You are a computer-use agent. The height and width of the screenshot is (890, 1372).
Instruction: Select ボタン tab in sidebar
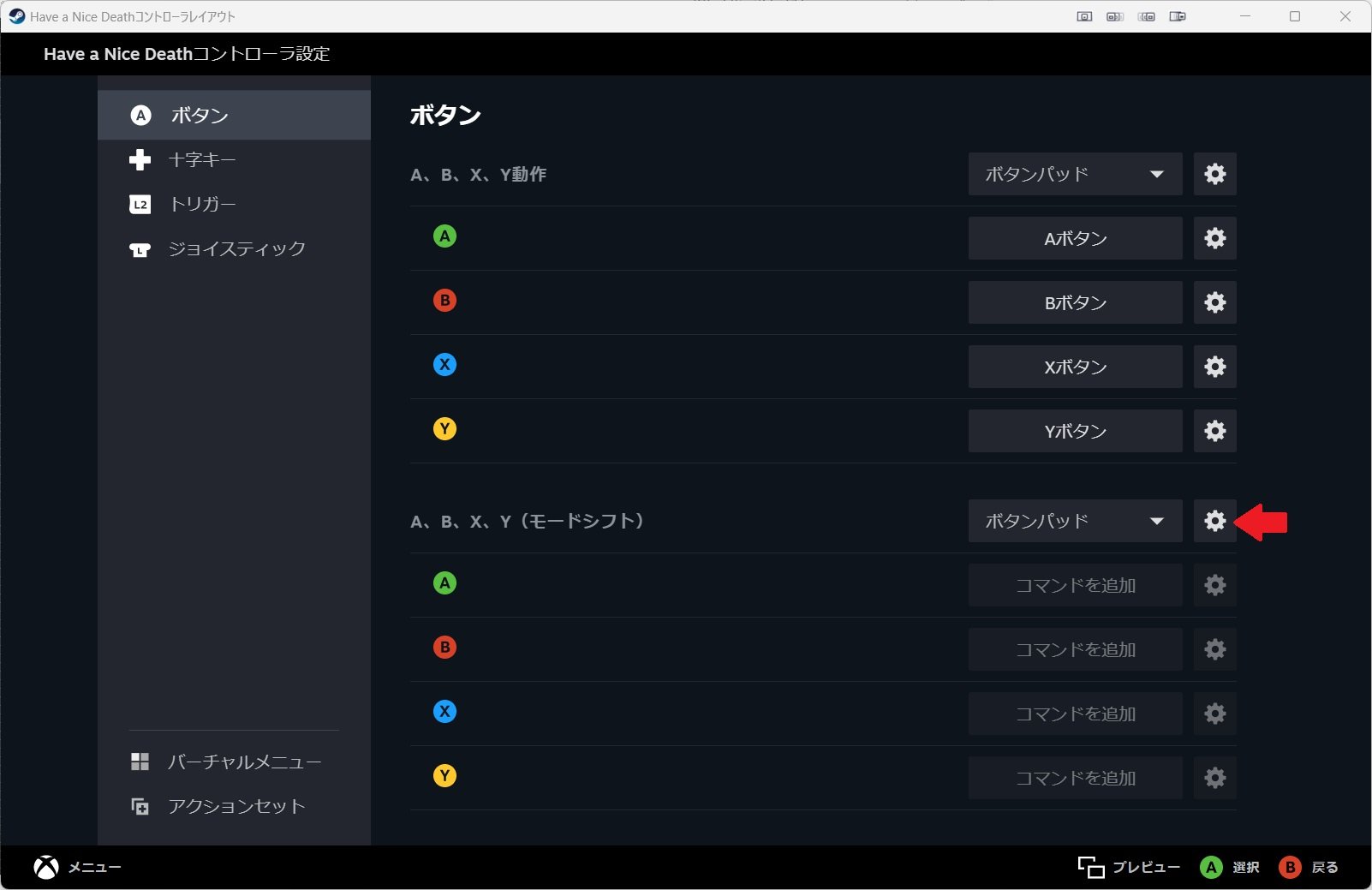click(234, 116)
